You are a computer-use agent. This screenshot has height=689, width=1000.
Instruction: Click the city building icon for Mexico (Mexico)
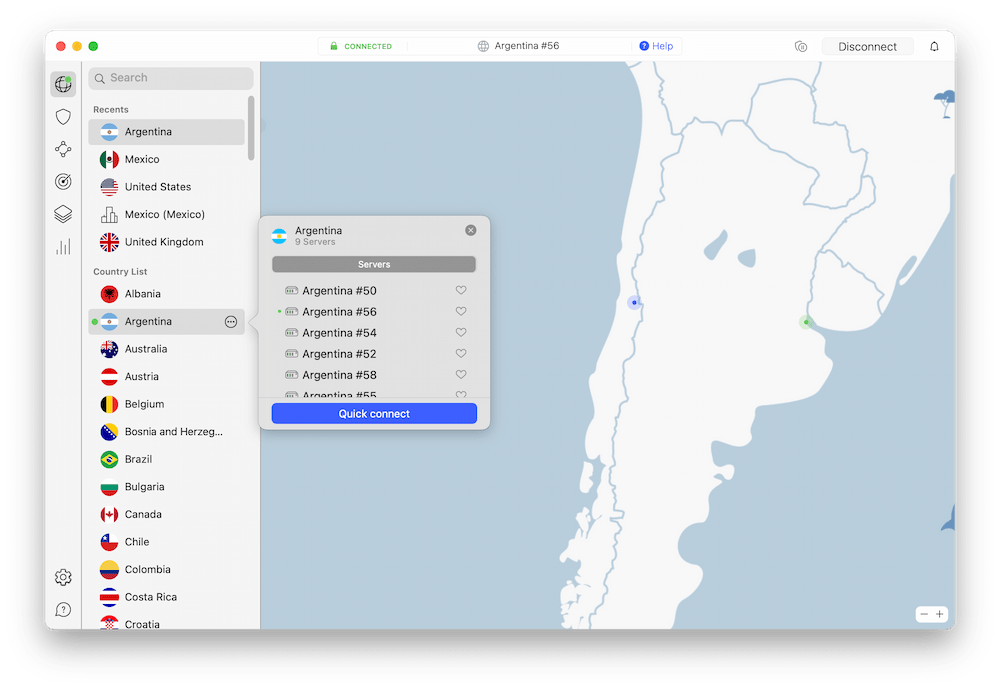109,214
